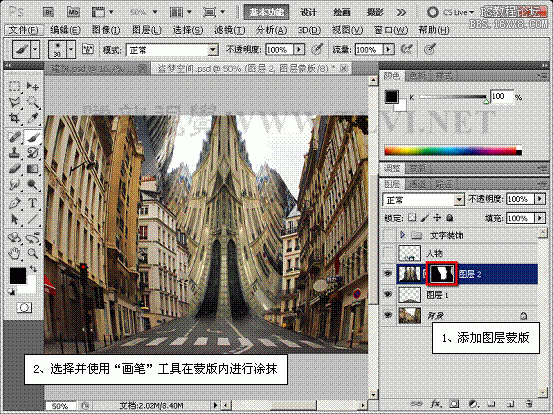553x414 pixels.
Task: Select the Brush tool in toolbox
Action: coord(33,137)
